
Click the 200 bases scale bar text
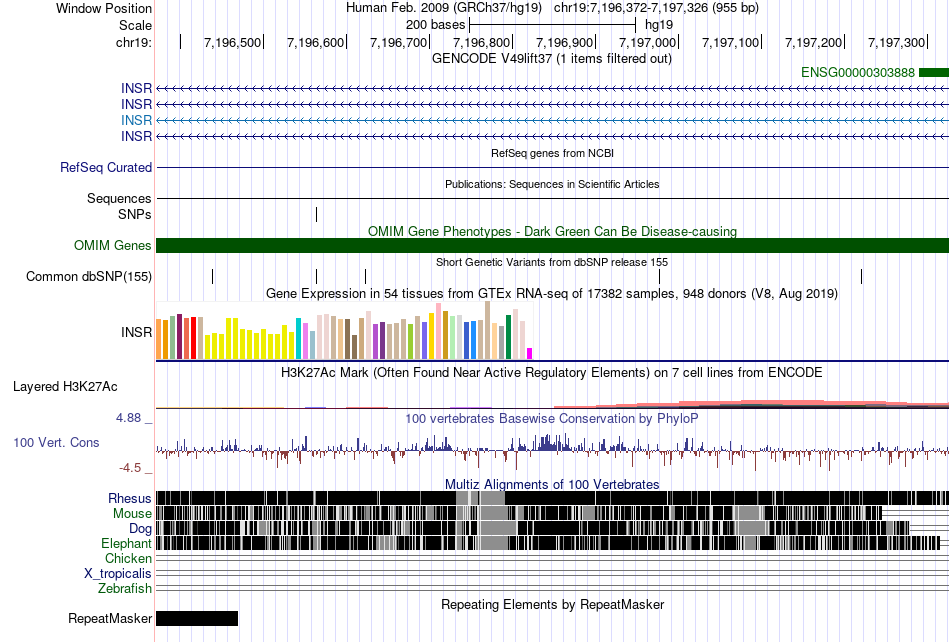(x=436, y=25)
